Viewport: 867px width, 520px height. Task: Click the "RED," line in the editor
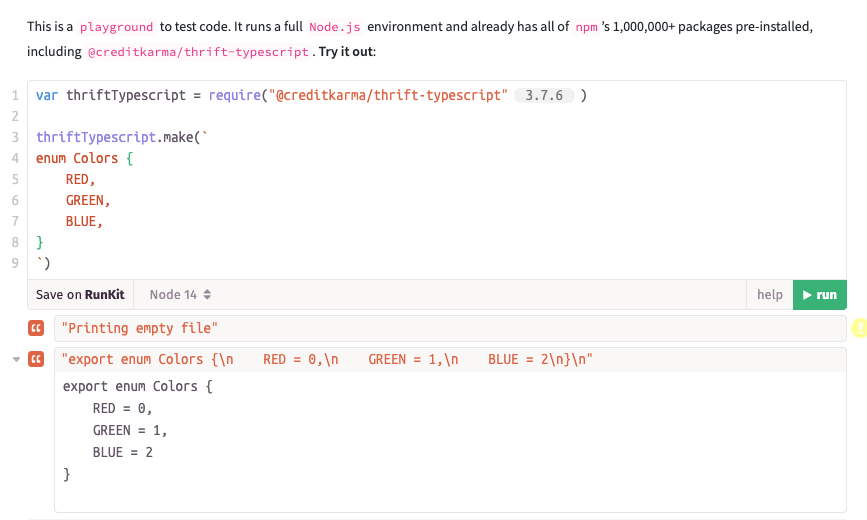[80, 179]
